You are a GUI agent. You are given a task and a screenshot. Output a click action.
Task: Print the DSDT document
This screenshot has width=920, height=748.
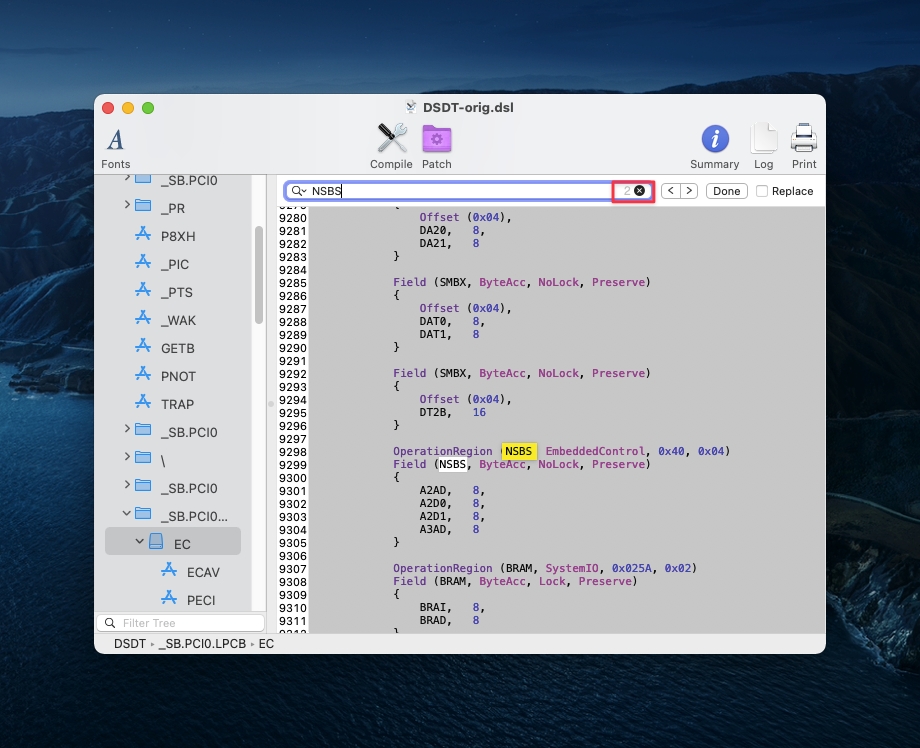(804, 146)
